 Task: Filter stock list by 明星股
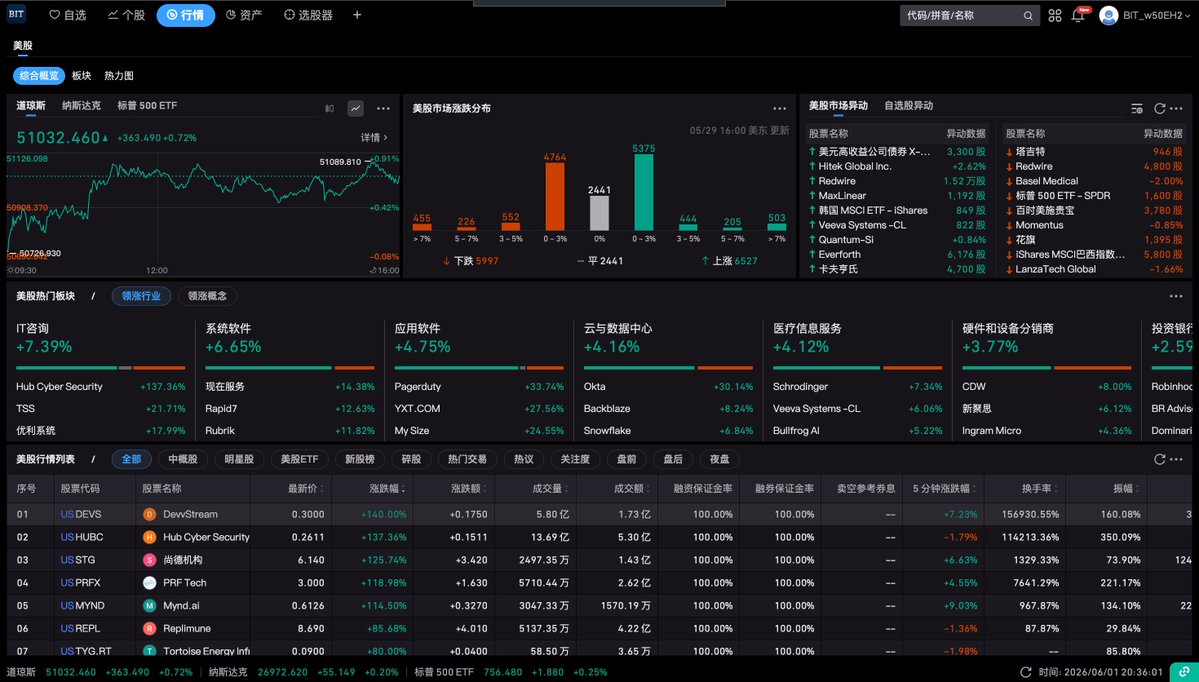click(239, 460)
